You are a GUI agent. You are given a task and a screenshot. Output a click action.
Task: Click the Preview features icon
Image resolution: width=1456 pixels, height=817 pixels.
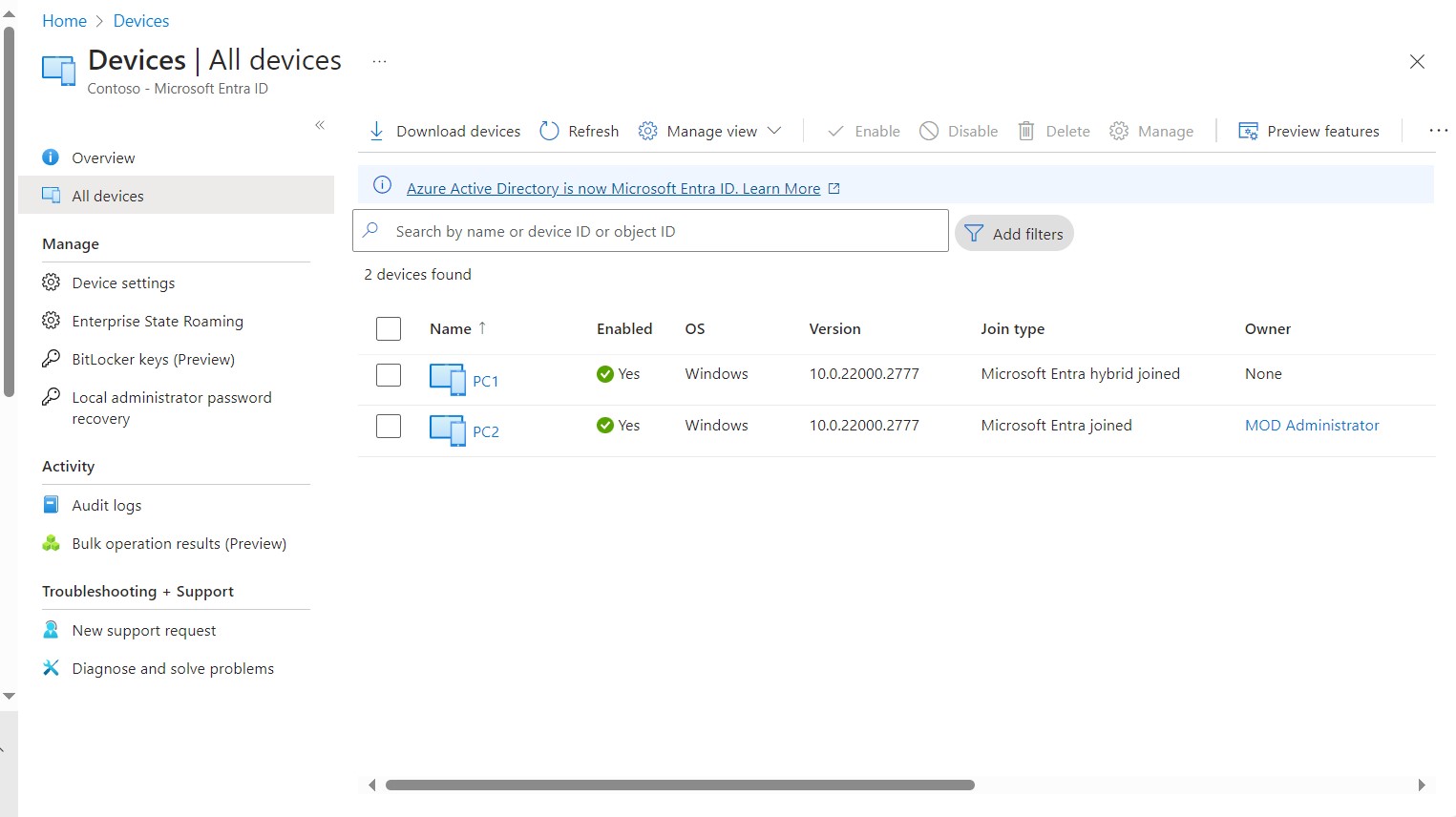pyautogui.click(x=1248, y=131)
